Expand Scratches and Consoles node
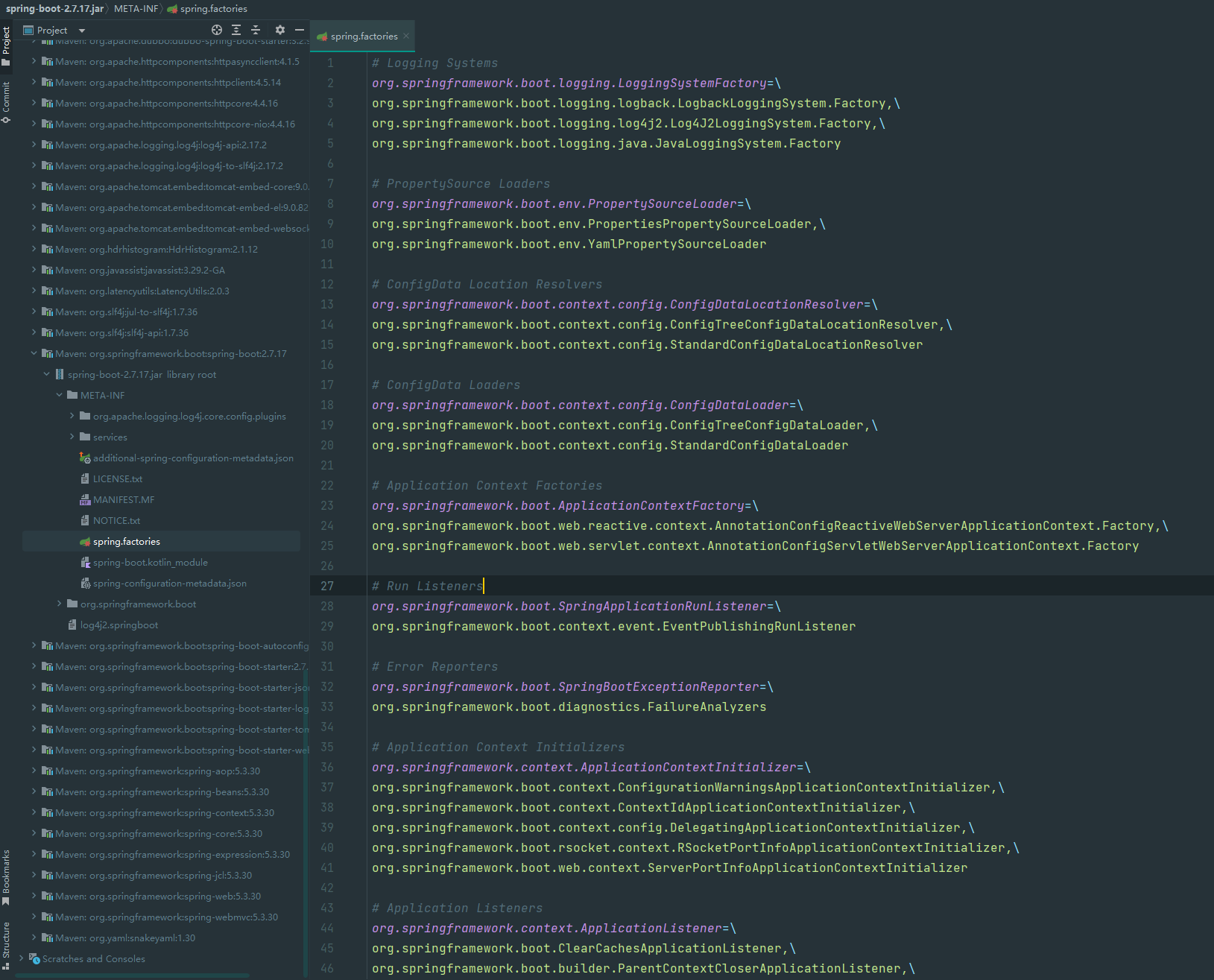The height and width of the screenshot is (980, 1214). [x=21, y=958]
